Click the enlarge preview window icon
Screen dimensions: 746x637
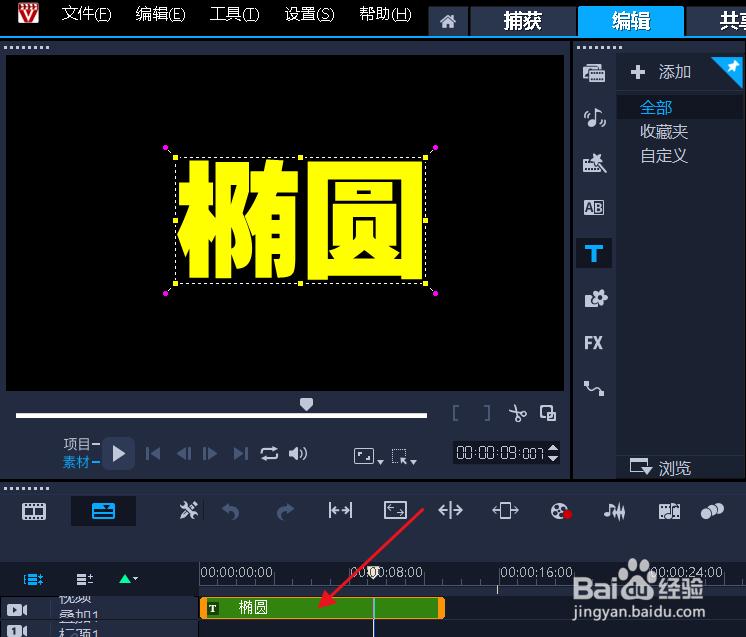click(548, 413)
